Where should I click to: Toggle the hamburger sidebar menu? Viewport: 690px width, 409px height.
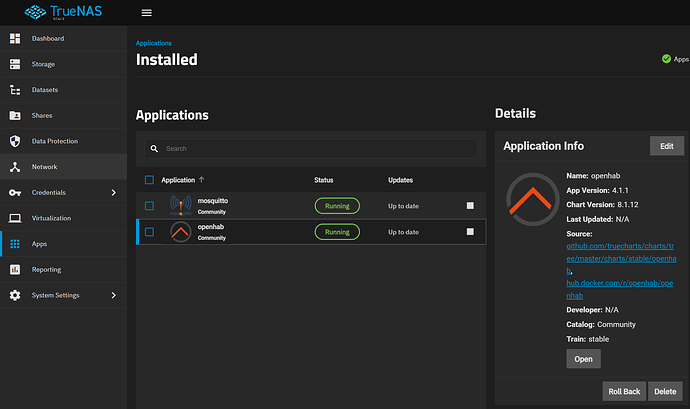point(147,13)
